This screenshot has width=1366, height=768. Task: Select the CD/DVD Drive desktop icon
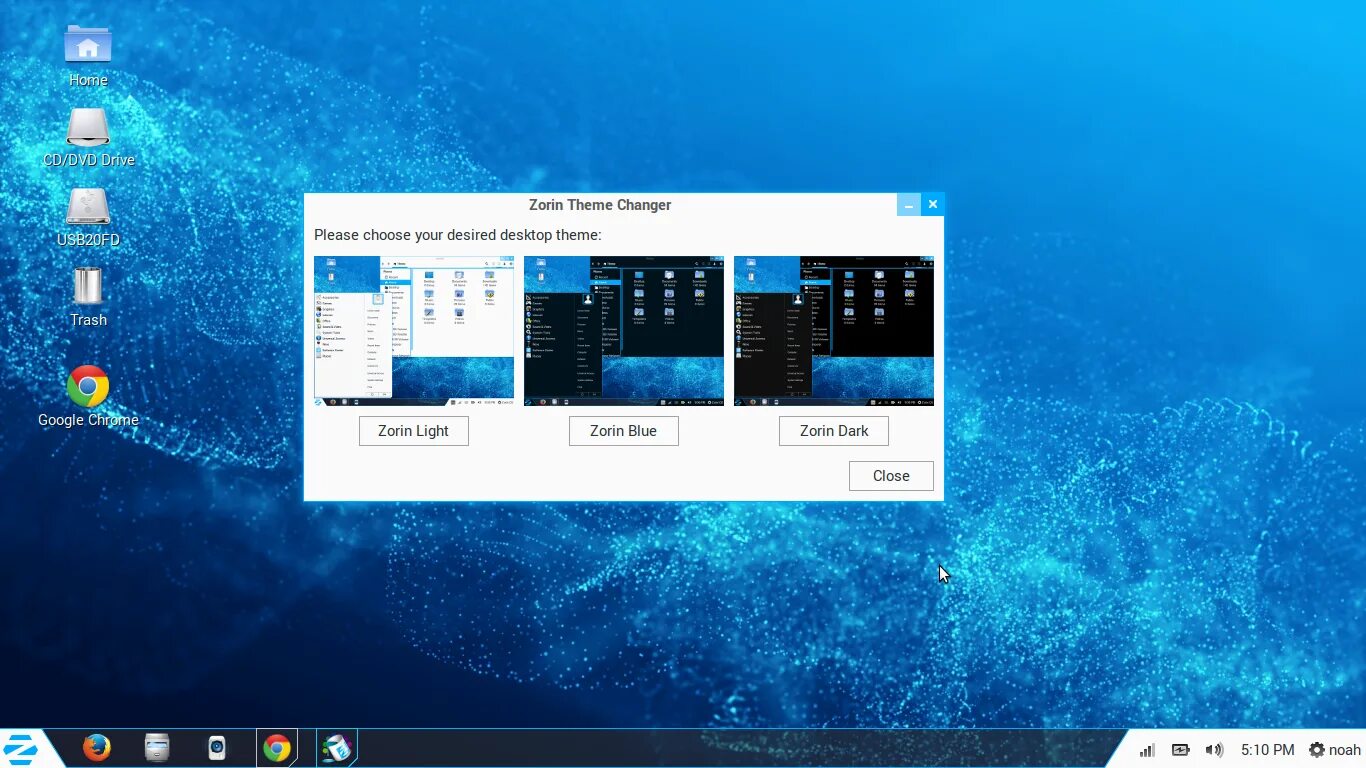point(88,137)
